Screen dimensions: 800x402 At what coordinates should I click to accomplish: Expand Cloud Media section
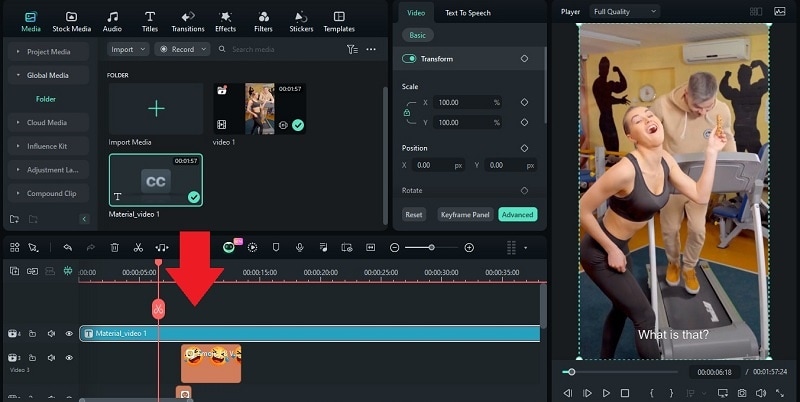(x=48, y=122)
